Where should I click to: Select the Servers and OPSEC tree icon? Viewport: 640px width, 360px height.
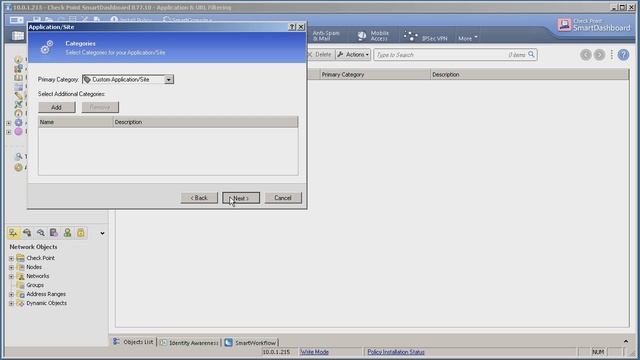pyautogui.click(x=54, y=233)
